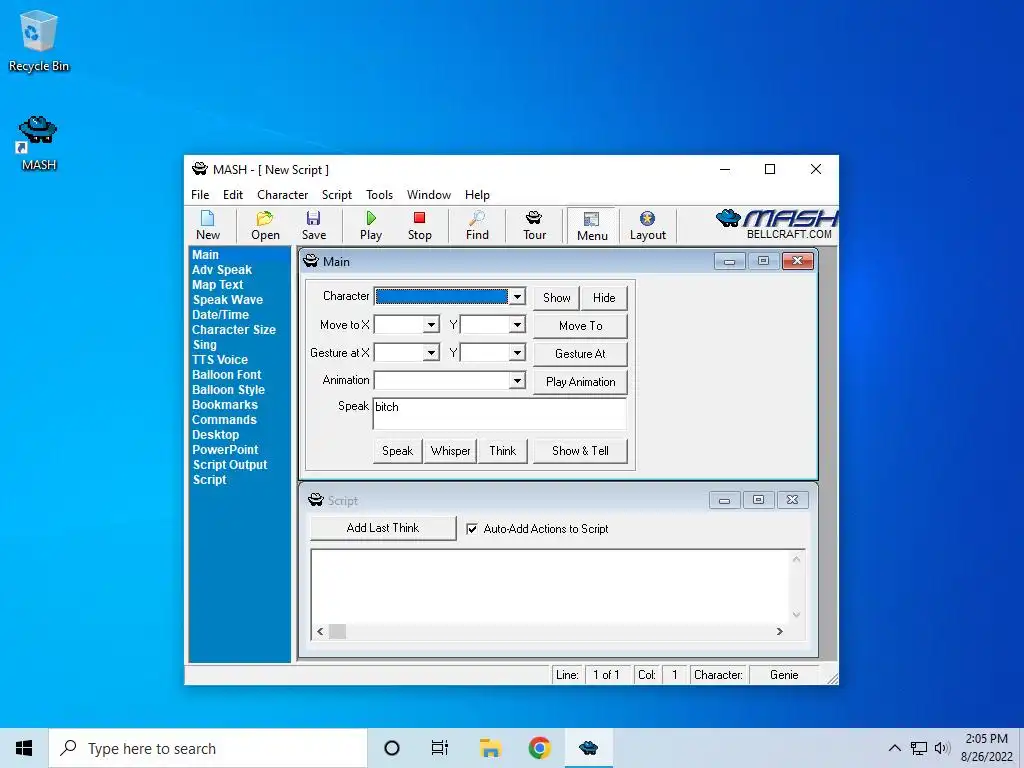The width and height of the screenshot is (1024, 768).
Task: Click the Think button
Action: pyautogui.click(x=502, y=451)
